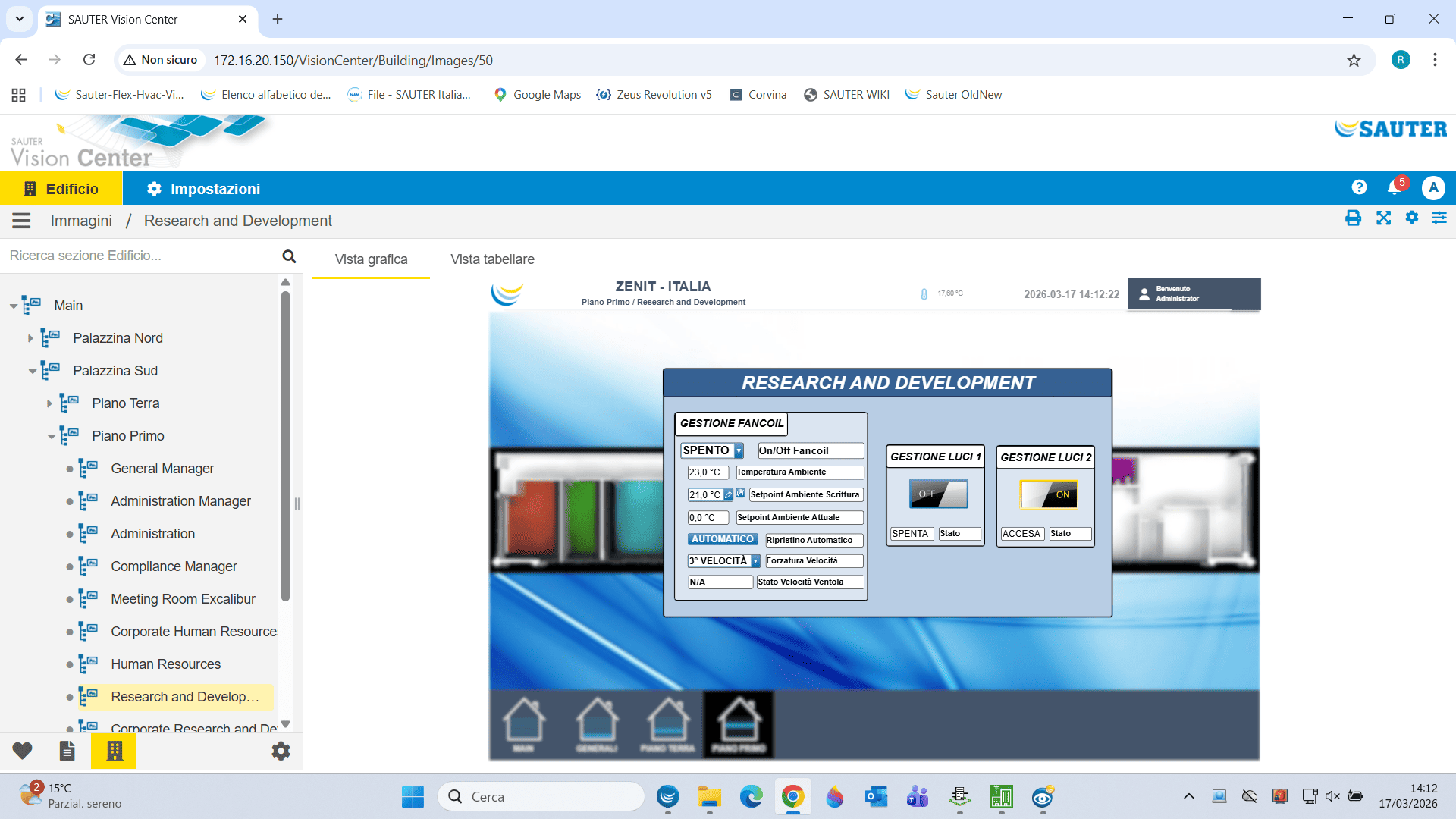Open the Impostazioni menu tab
Screen dimensions: 1456x819
(x=203, y=189)
